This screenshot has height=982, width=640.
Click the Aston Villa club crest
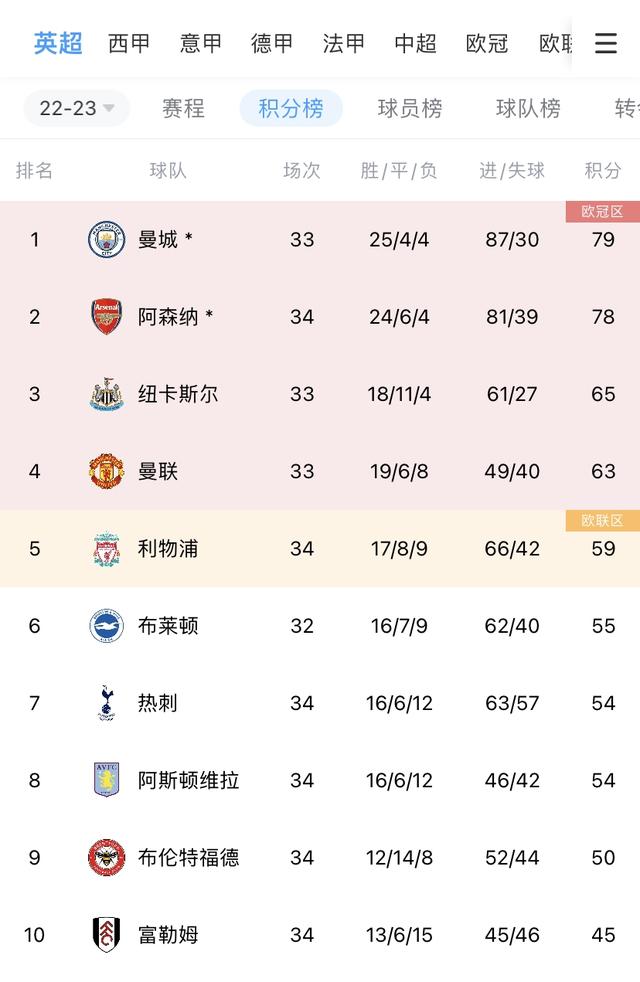pos(106,780)
